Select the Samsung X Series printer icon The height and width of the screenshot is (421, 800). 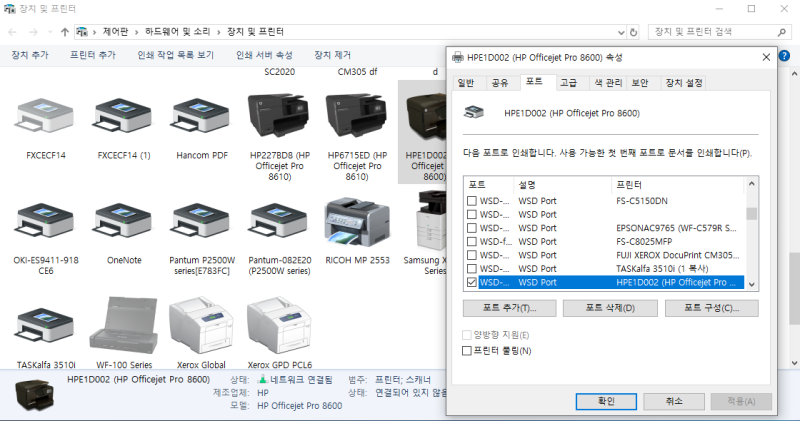(432, 220)
